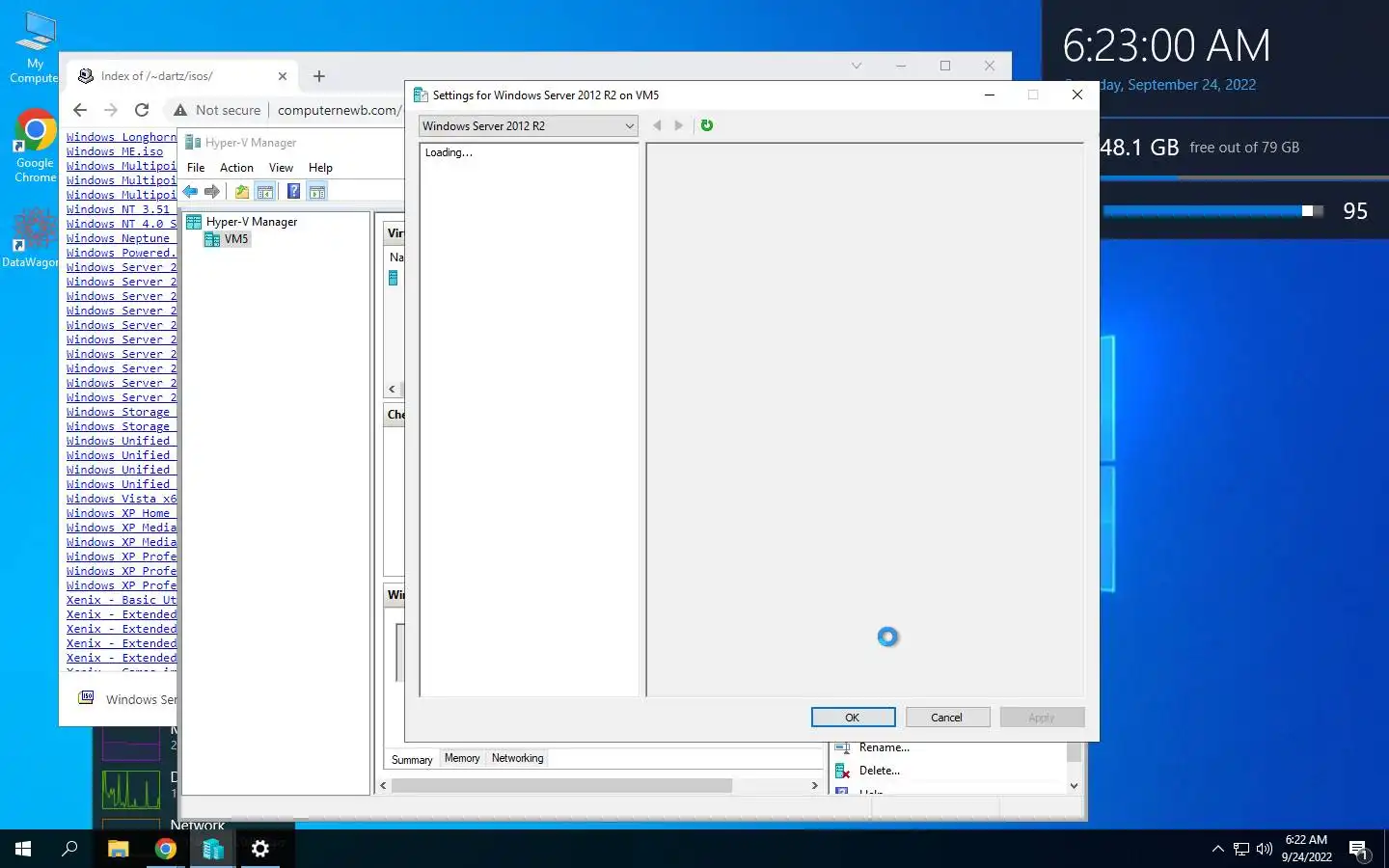Click the next VM arrow in Settings dialog
The height and width of the screenshot is (868, 1389).
pyautogui.click(x=679, y=125)
